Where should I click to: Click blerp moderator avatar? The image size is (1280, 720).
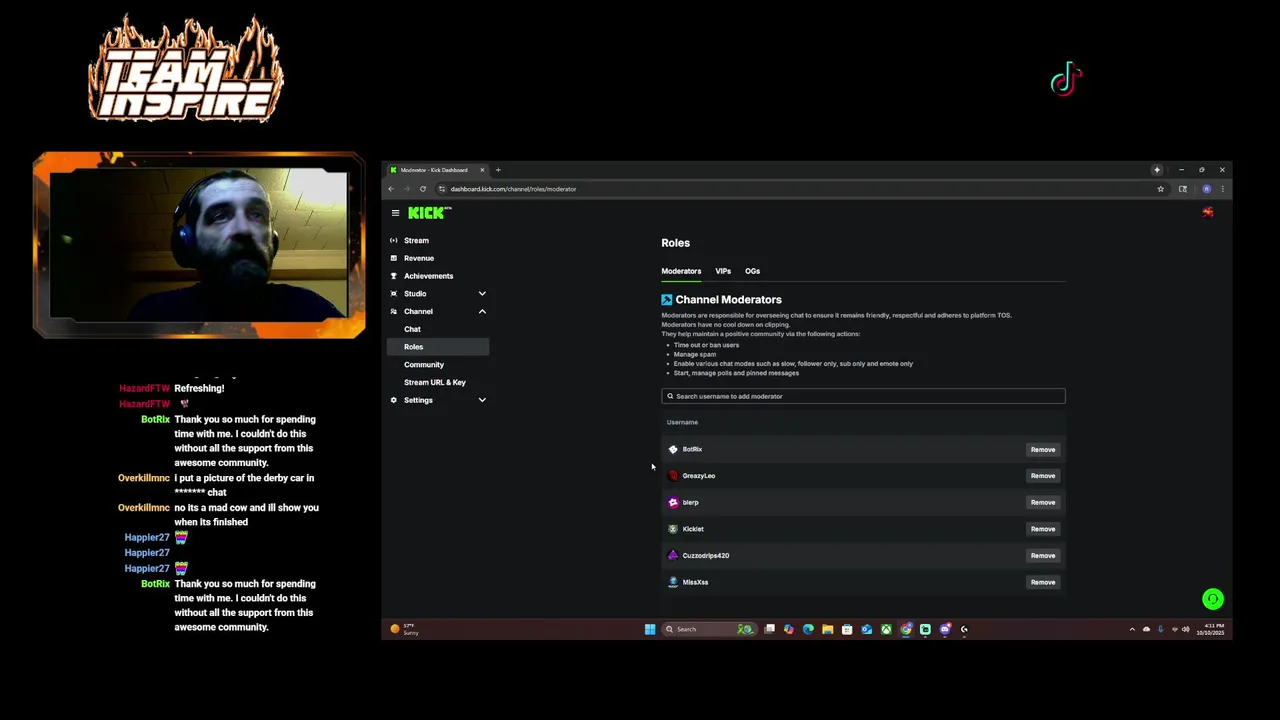click(673, 502)
